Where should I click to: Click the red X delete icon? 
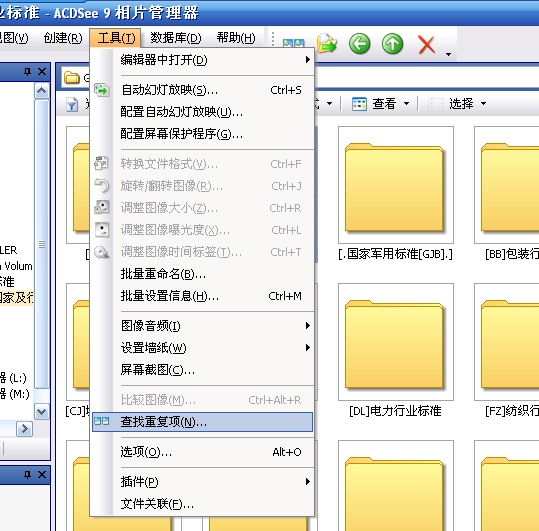pos(427,45)
